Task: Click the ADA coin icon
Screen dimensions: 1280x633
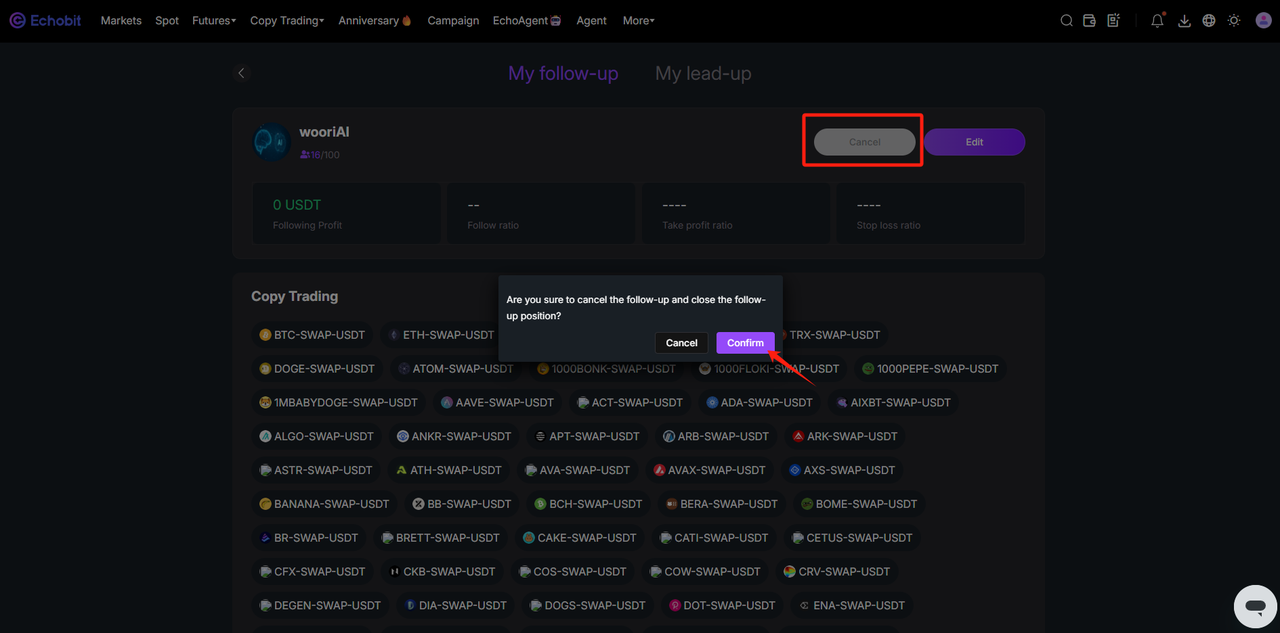Action: [x=712, y=403]
